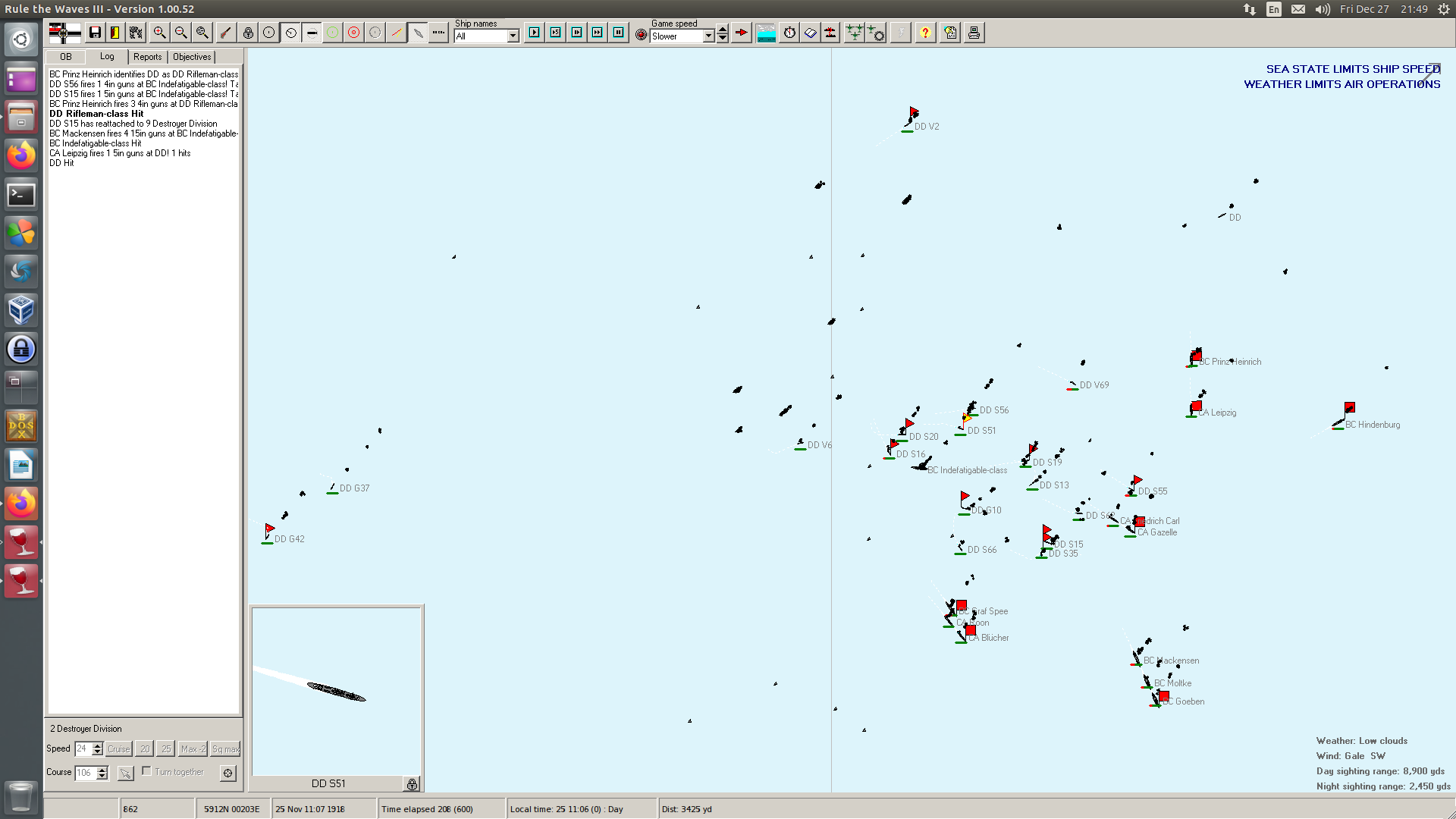Open the yellow question mark help

coord(925,33)
